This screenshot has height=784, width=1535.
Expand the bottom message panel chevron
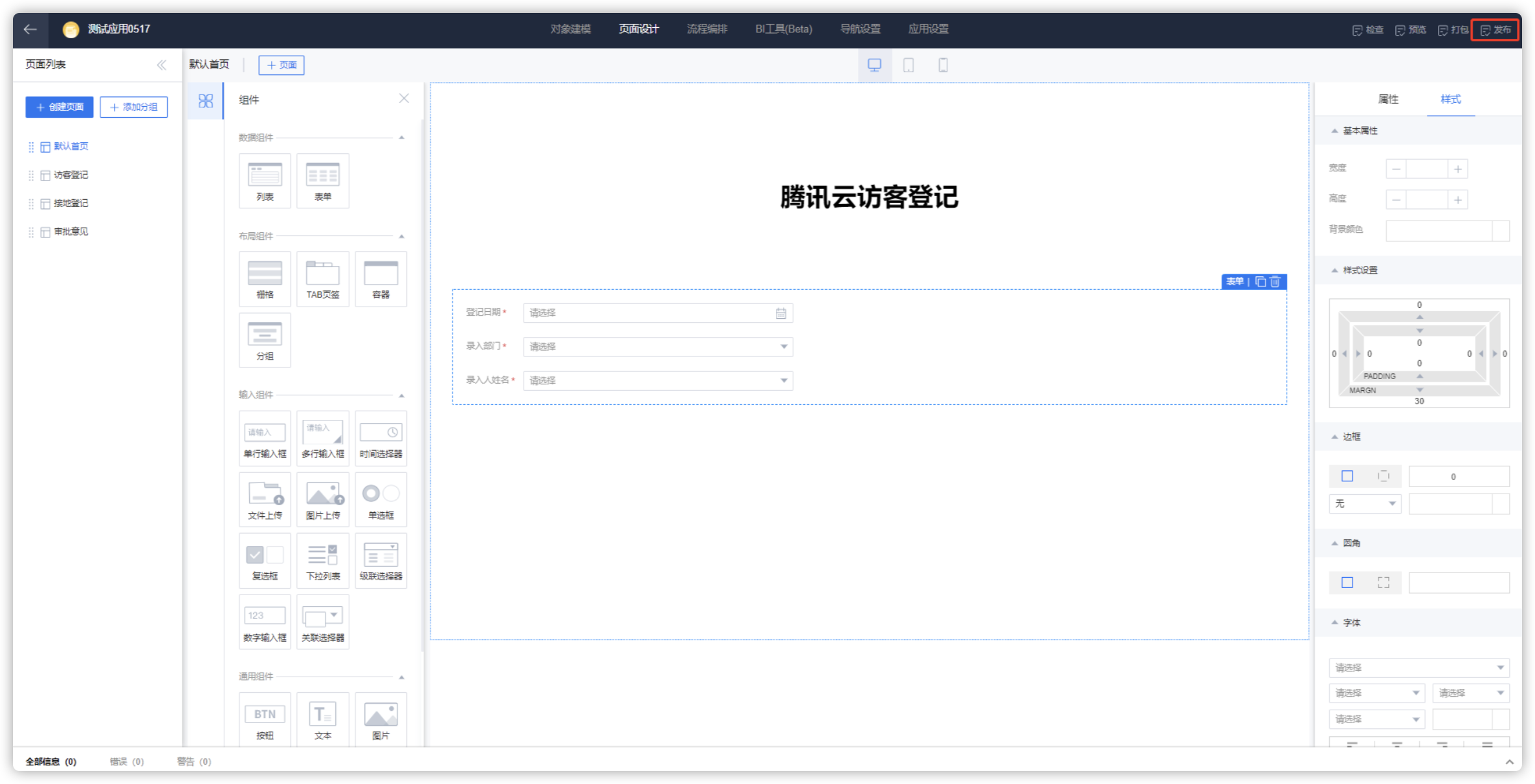click(1510, 762)
